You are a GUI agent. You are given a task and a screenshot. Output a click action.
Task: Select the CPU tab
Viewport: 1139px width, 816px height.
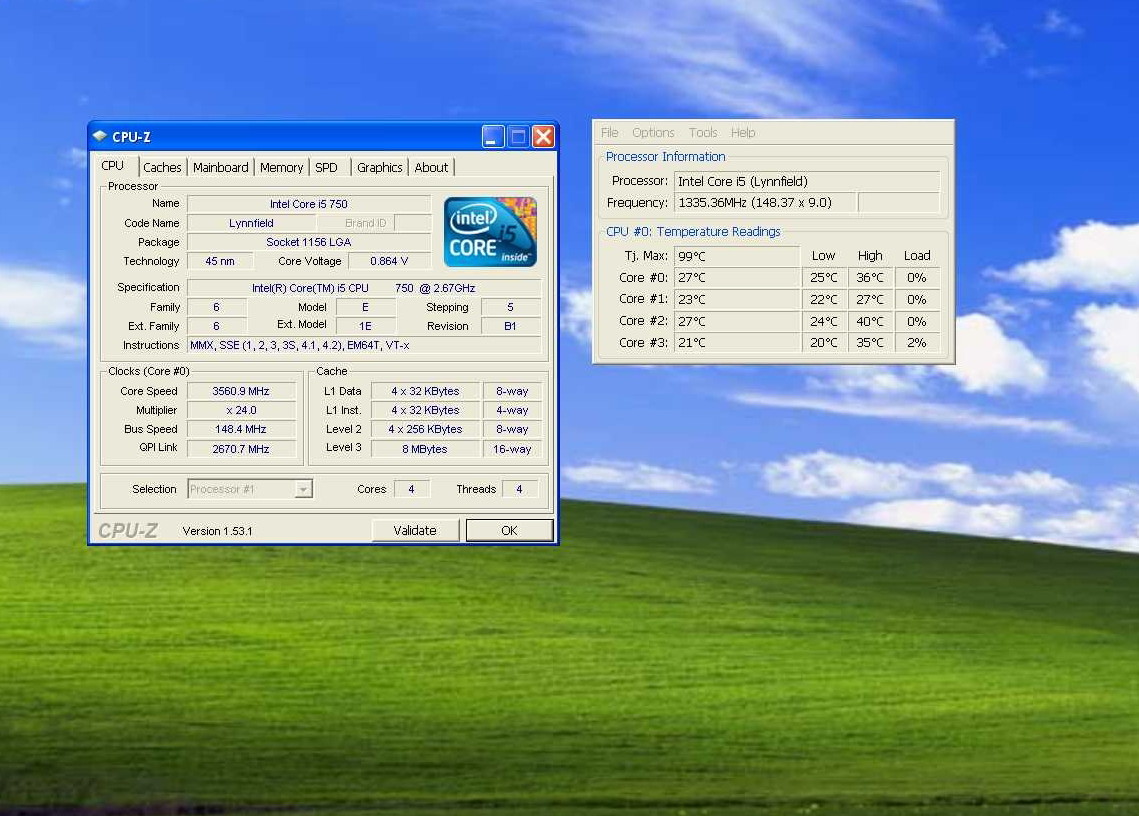[113, 166]
